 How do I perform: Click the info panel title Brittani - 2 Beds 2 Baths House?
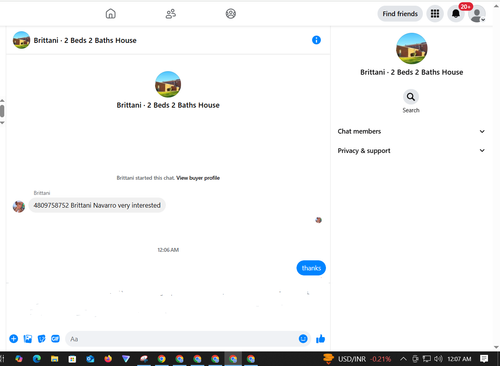click(412, 72)
